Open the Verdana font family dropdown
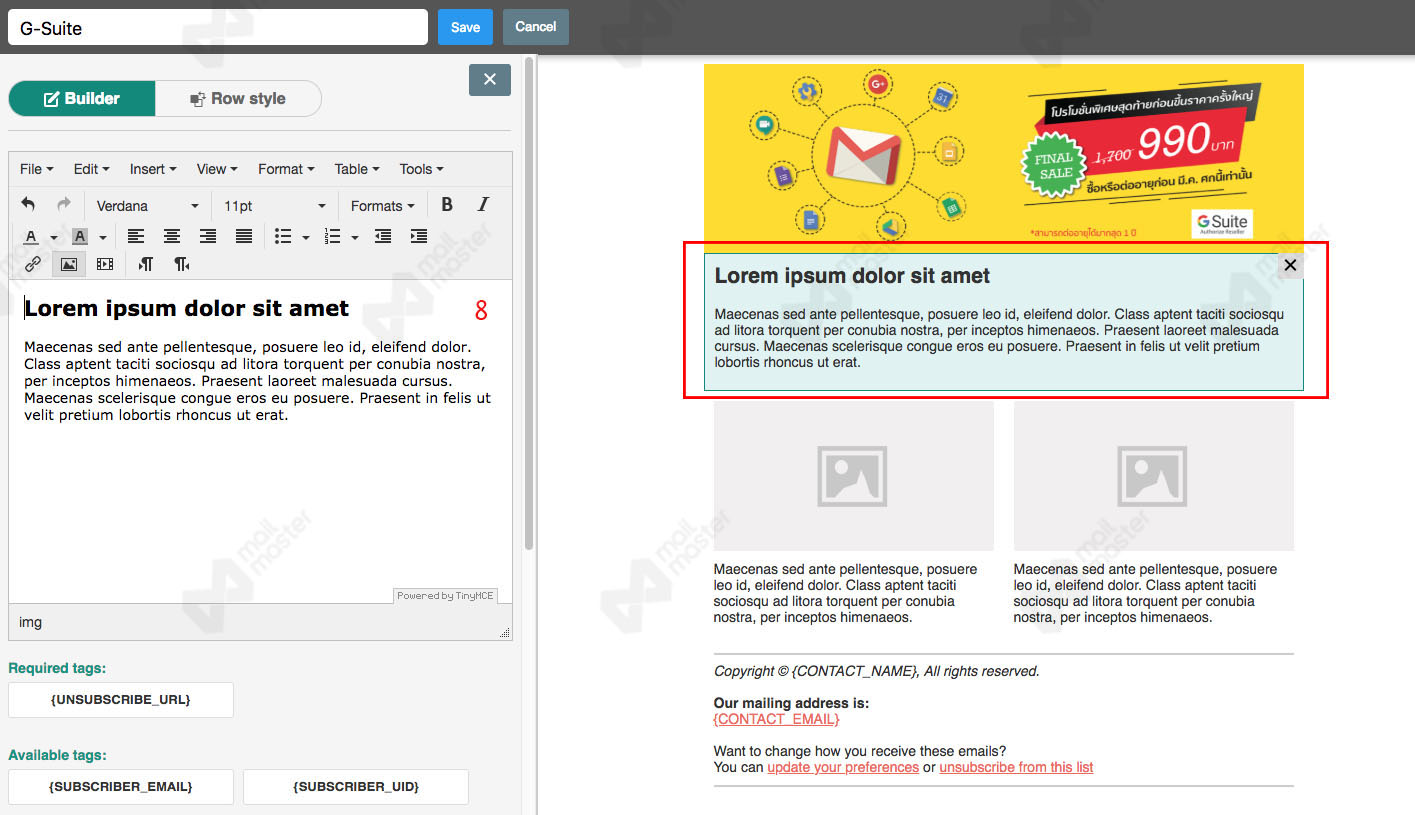The height and width of the screenshot is (815, 1415). point(150,205)
